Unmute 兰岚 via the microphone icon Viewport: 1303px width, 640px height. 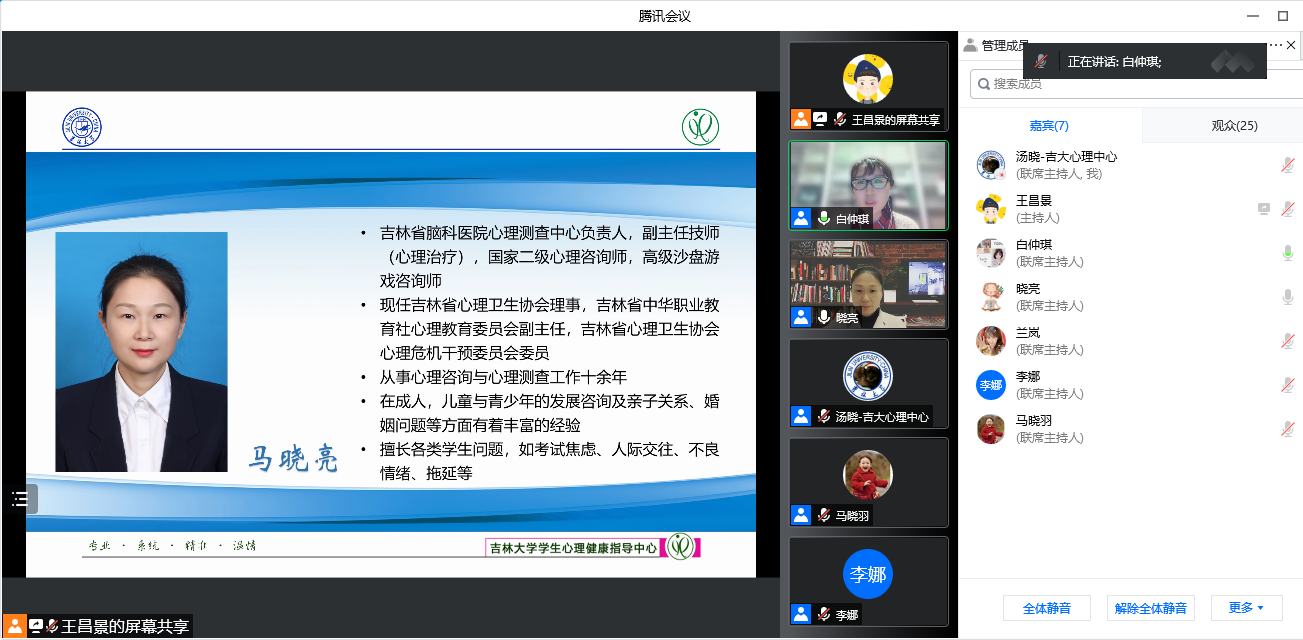pos(1288,341)
